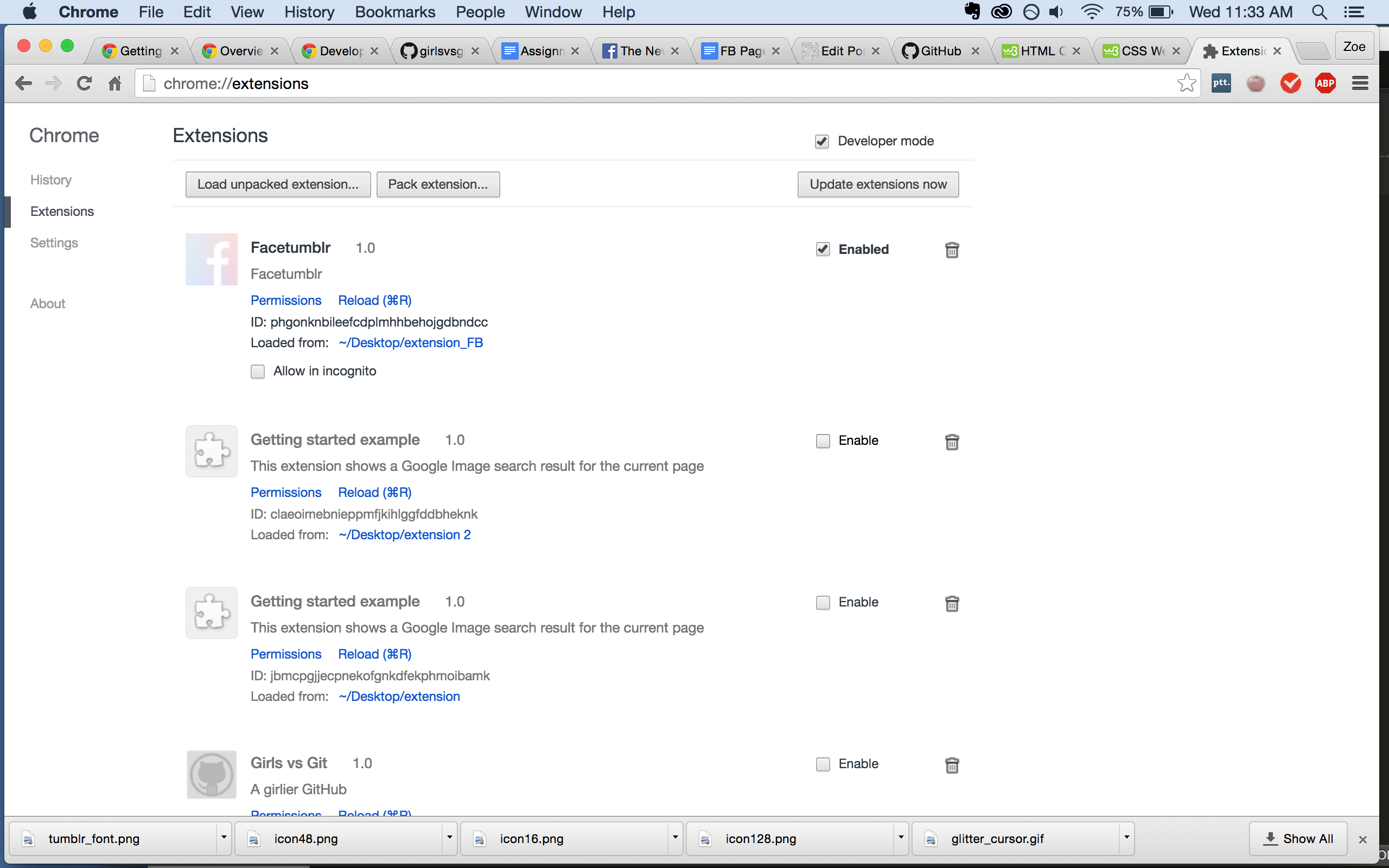This screenshot has width=1389, height=868.
Task: Check Allow in incognito for Facetumblr
Action: pyautogui.click(x=258, y=372)
